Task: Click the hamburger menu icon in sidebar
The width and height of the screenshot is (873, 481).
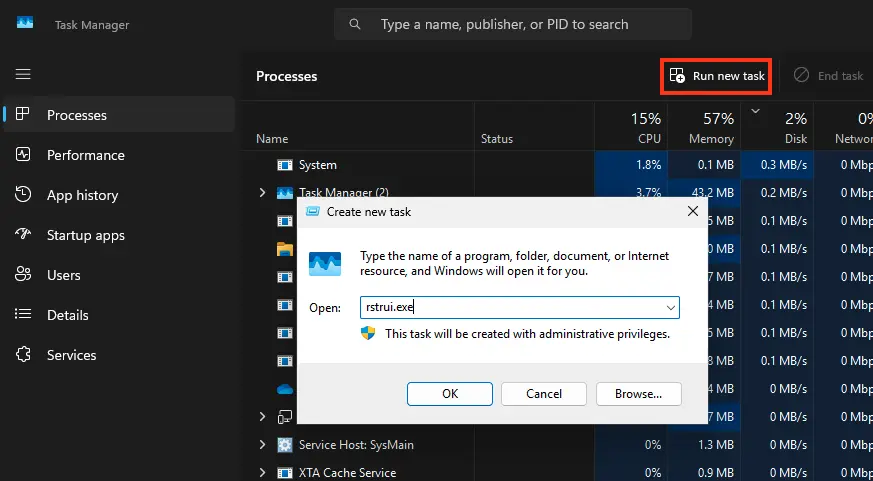Action: [x=23, y=74]
